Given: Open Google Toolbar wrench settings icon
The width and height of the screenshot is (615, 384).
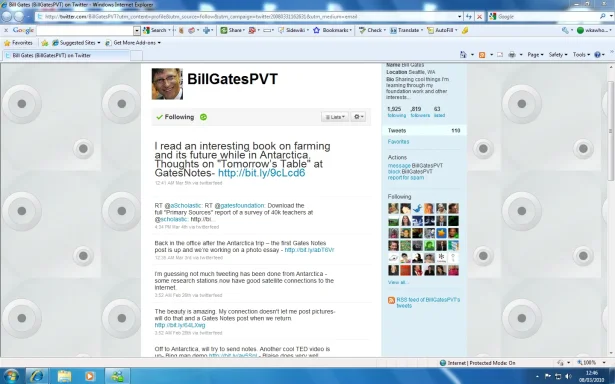Looking at the screenshot, I should tap(565, 30).
